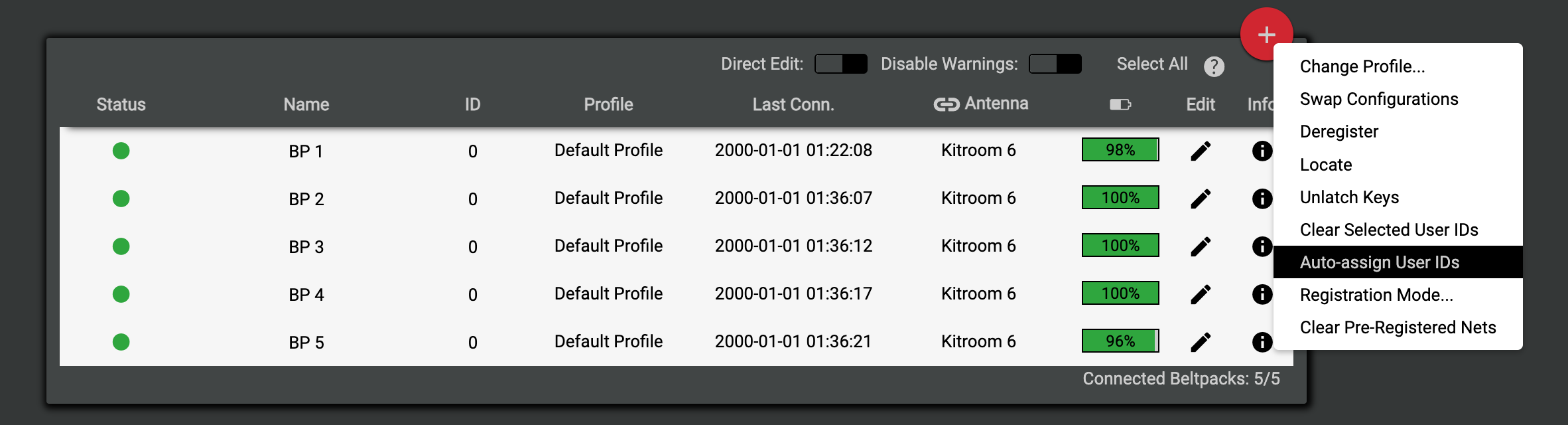
Task: Edit BP 1 with the pencil icon
Action: [1201, 151]
